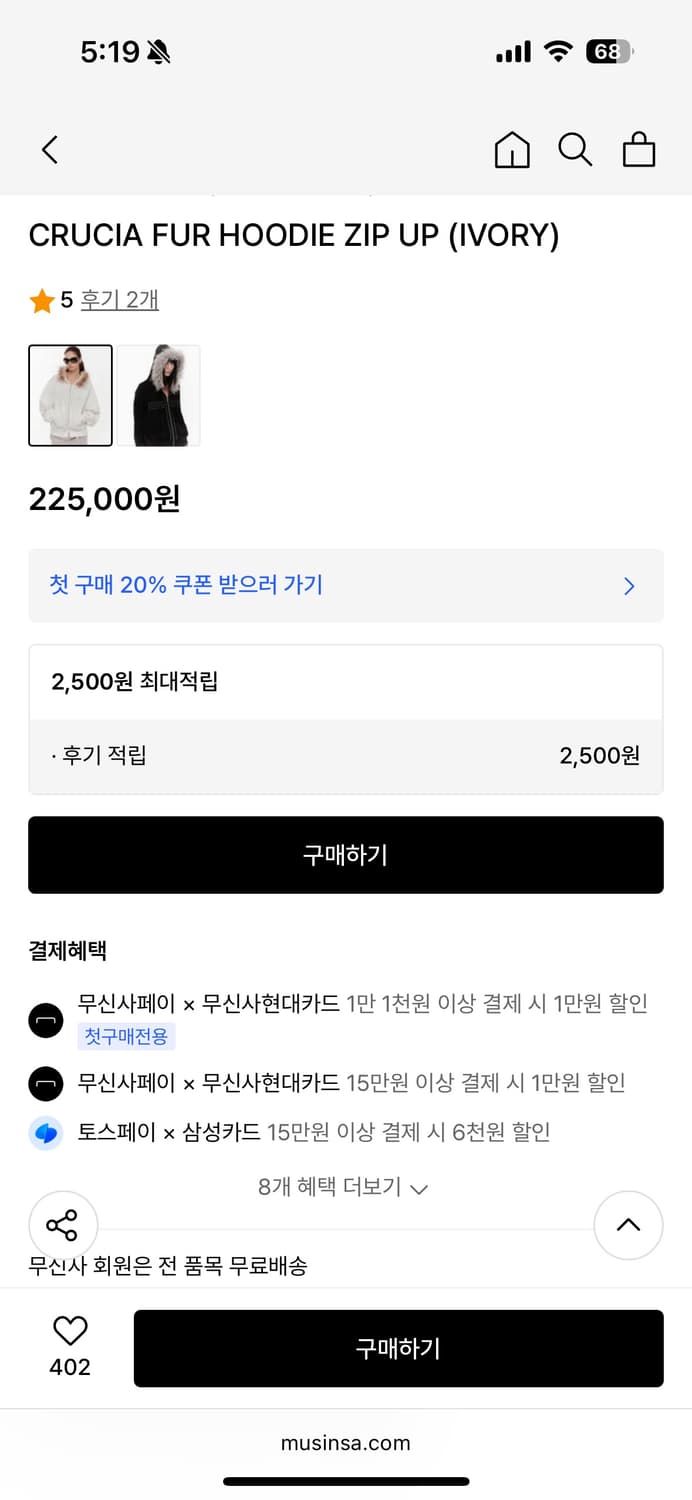This screenshot has width=692, height=1500.
Task: Open the 후기 2개 reviews link
Action: click(119, 299)
